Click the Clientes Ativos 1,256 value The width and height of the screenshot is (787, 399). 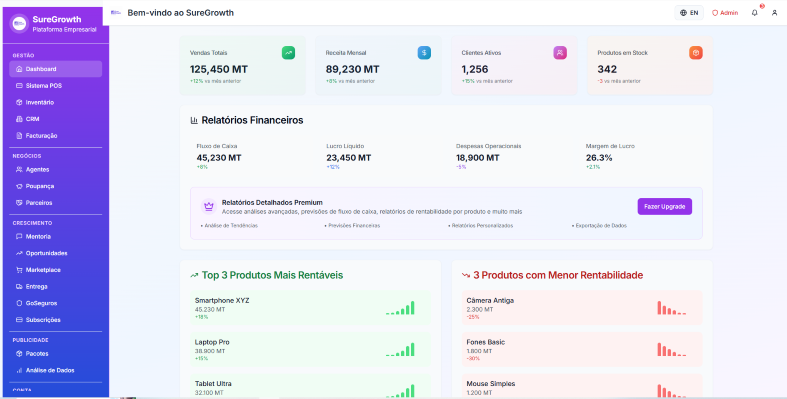pyautogui.click(x=475, y=69)
